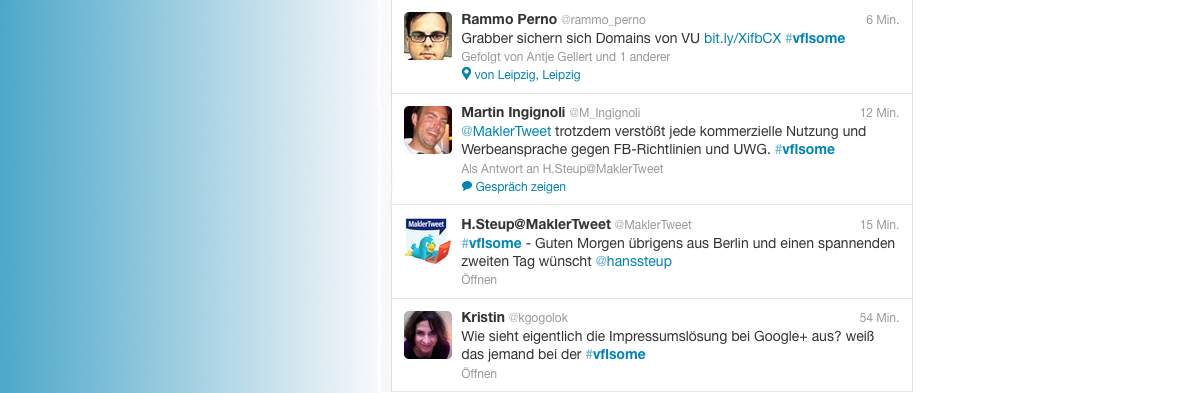
Task: Open the @MaklerTweet mention in Martin's tweet
Action: pyautogui.click(x=499, y=131)
